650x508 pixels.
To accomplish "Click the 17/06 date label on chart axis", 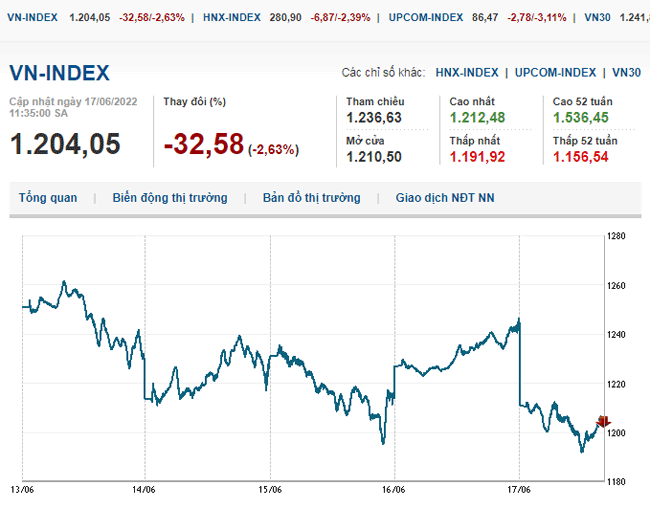I will click(x=518, y=490).
